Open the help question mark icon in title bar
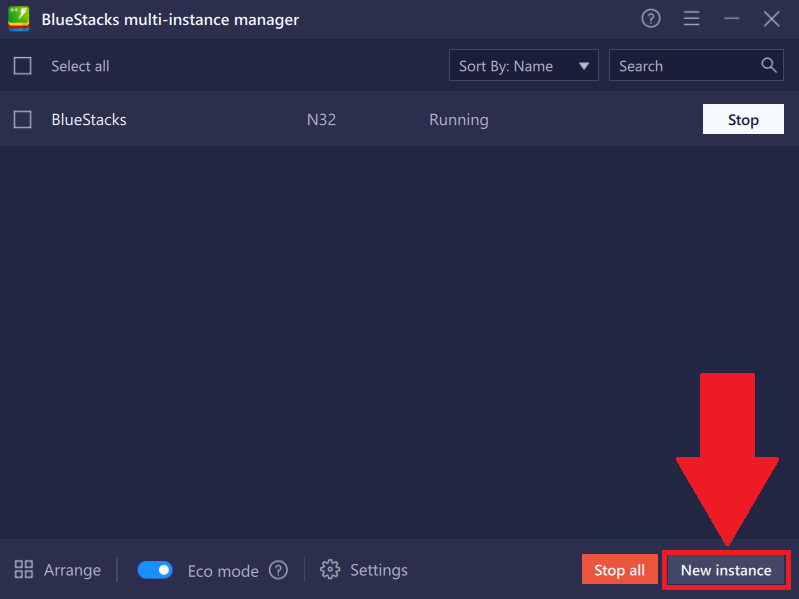This screenshot has width=799, height=599. coord(651,19)
